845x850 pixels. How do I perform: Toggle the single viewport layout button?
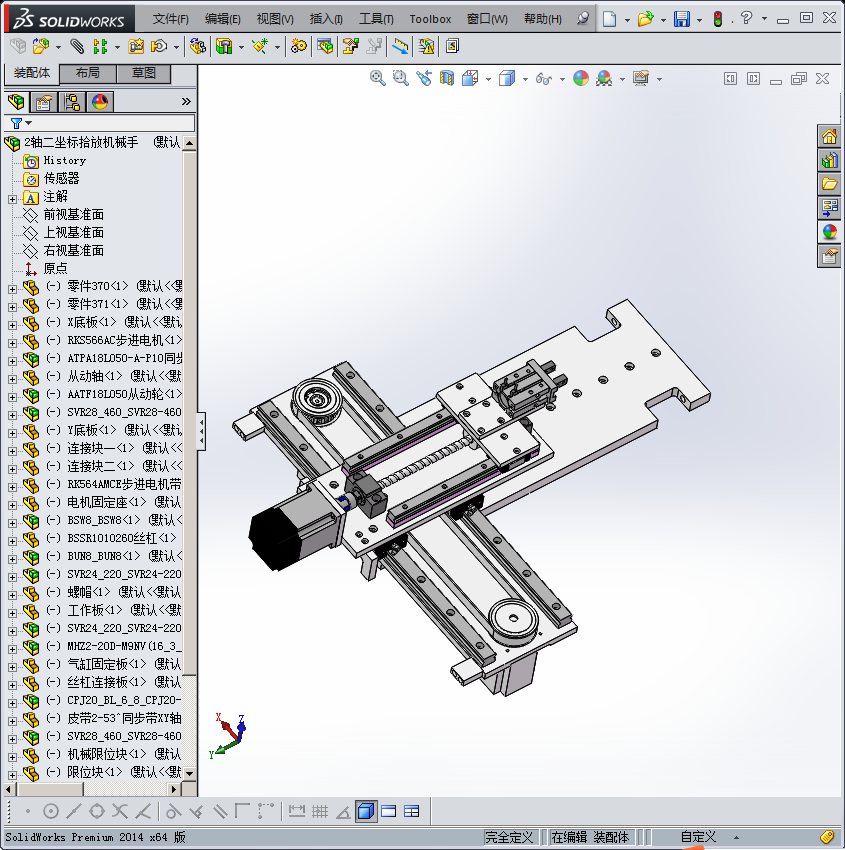389,812
